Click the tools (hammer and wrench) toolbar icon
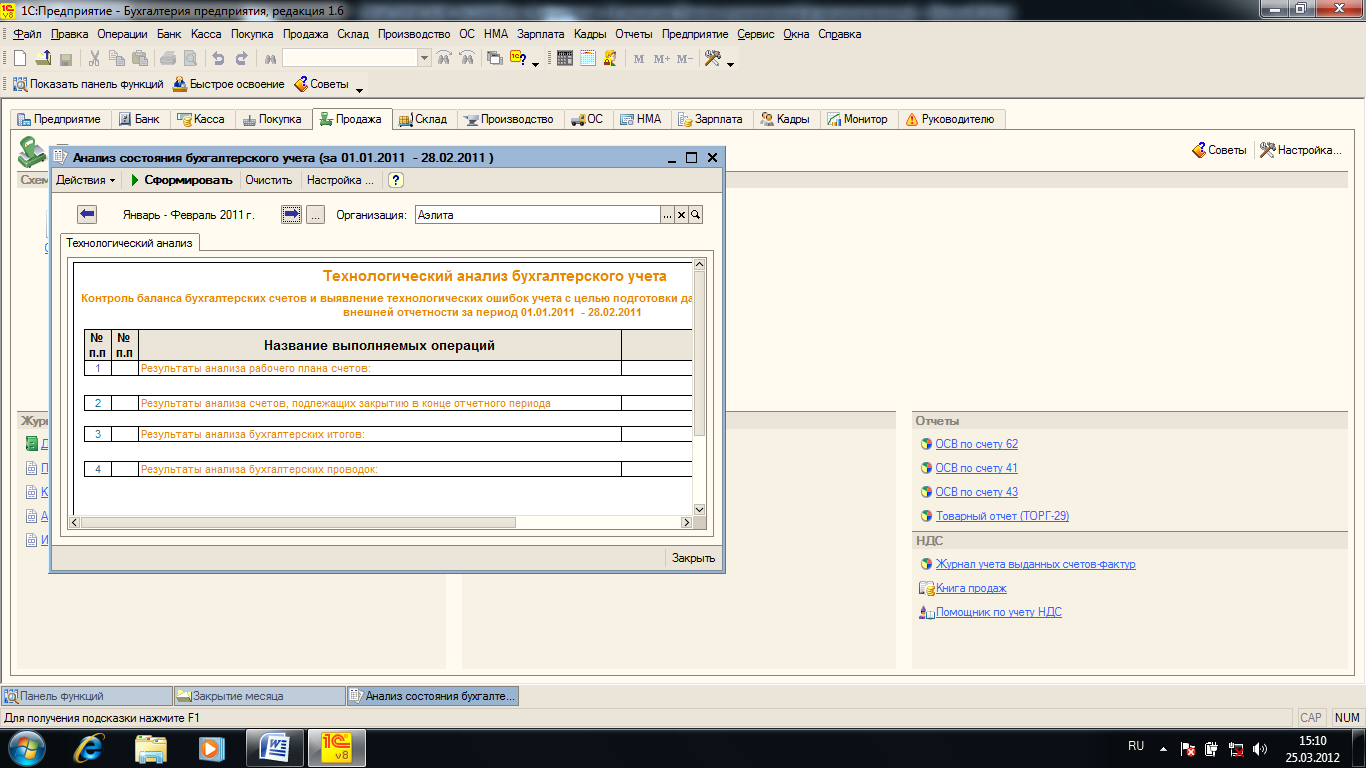The image size is (1366, 768). tap(713, 59)
